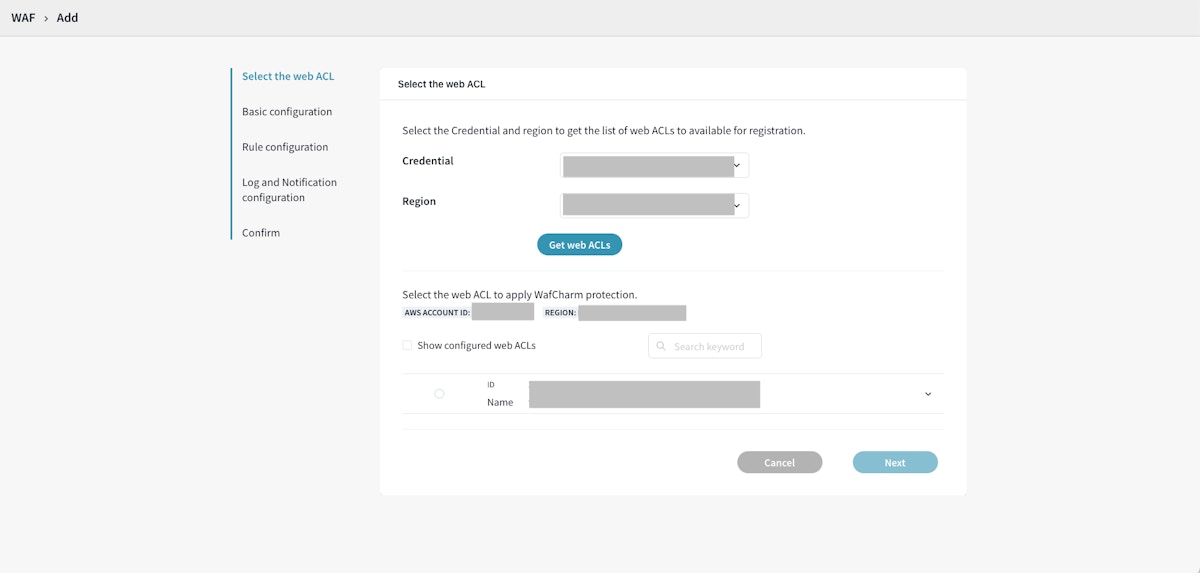Click the search magnifier icon
Viewport: 1200px width, 573px height.
point(662,346)
